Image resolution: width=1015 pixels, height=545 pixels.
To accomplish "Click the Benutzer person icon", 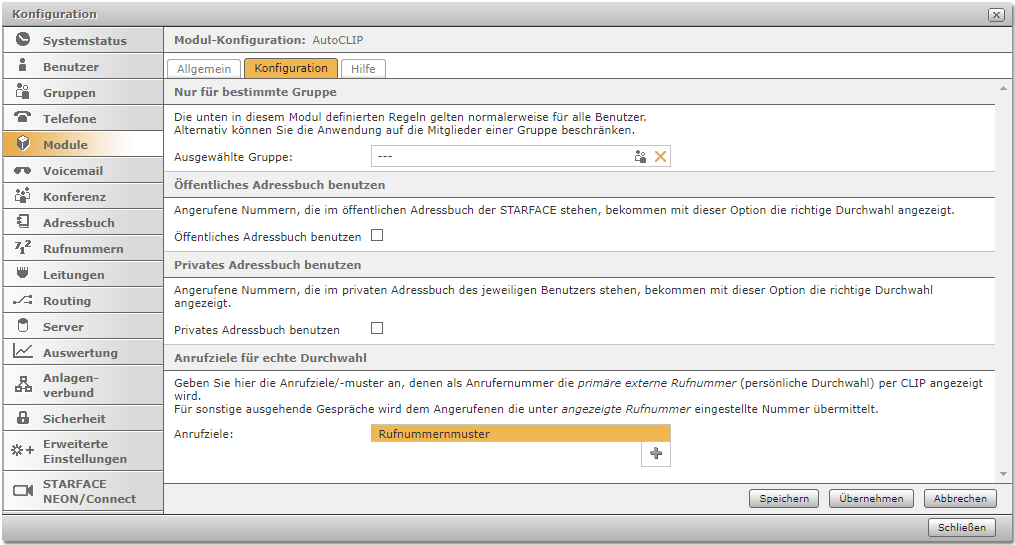I will click(23, 66).
